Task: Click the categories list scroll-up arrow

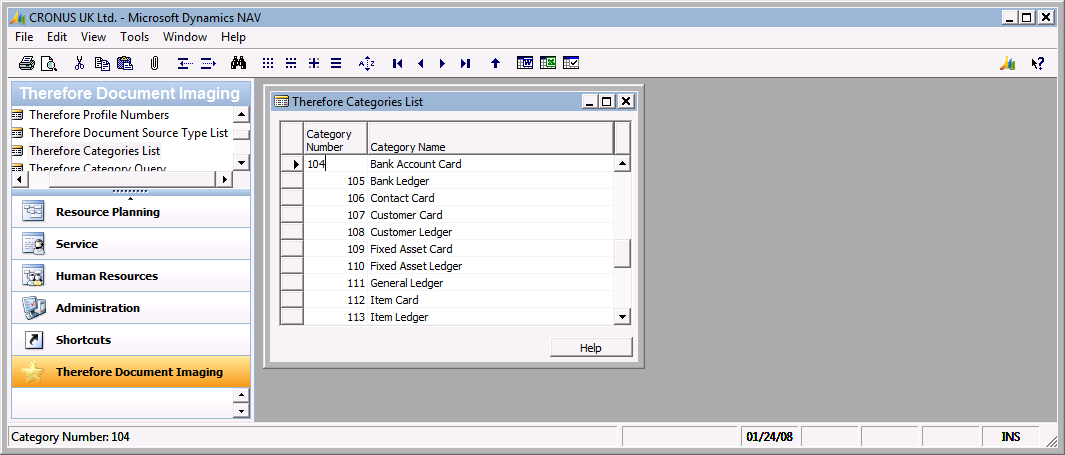Action: 622,164
